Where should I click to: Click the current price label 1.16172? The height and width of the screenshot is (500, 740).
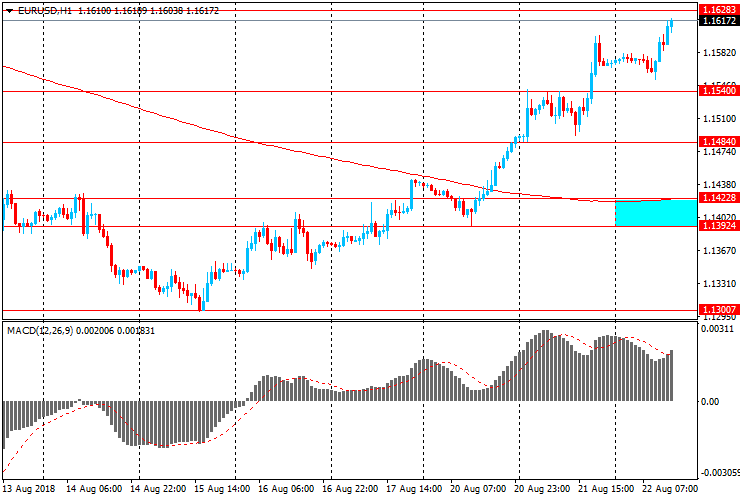pos(719,21)
